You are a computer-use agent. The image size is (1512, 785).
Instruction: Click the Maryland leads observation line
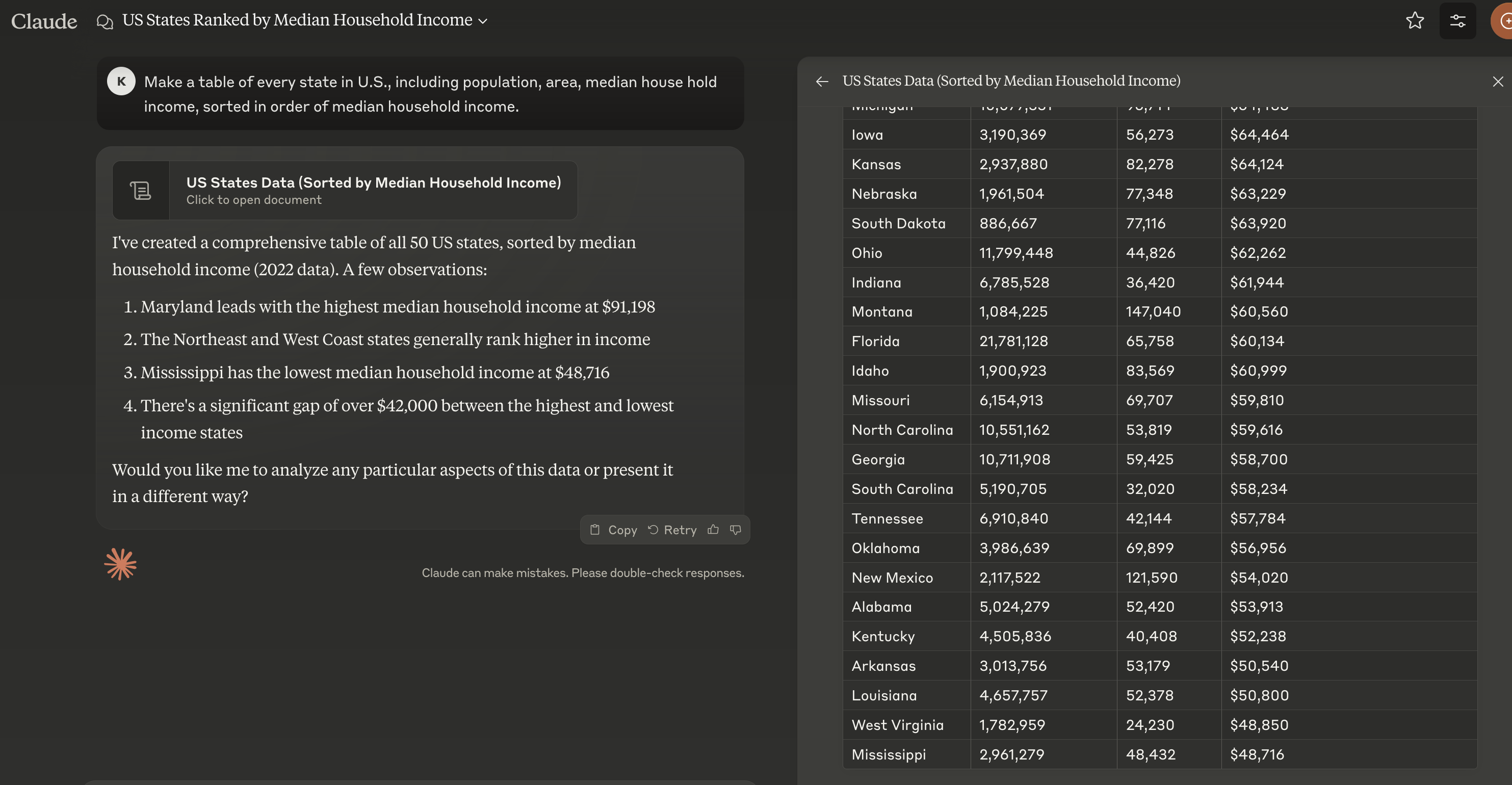[x=397, y=307]
